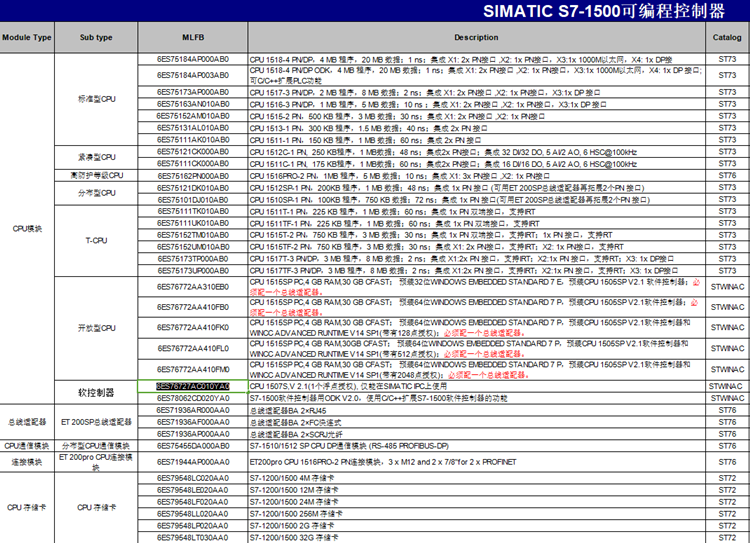This screenshot has width=750, height=543.
Task: Select cell 6ES79548LF020AA0
Action: tap(193, 502)
